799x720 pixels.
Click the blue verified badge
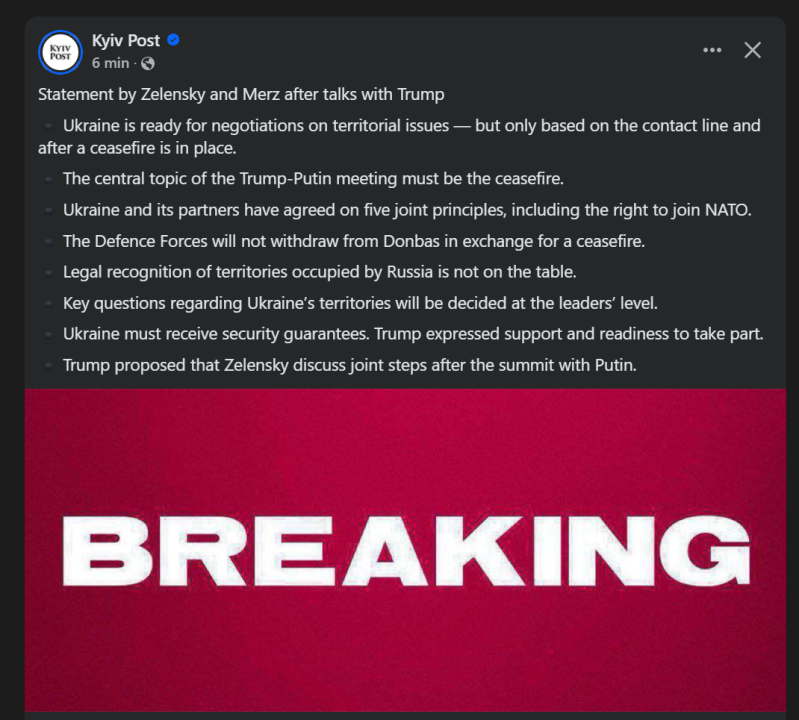click(x=173, y=41)
